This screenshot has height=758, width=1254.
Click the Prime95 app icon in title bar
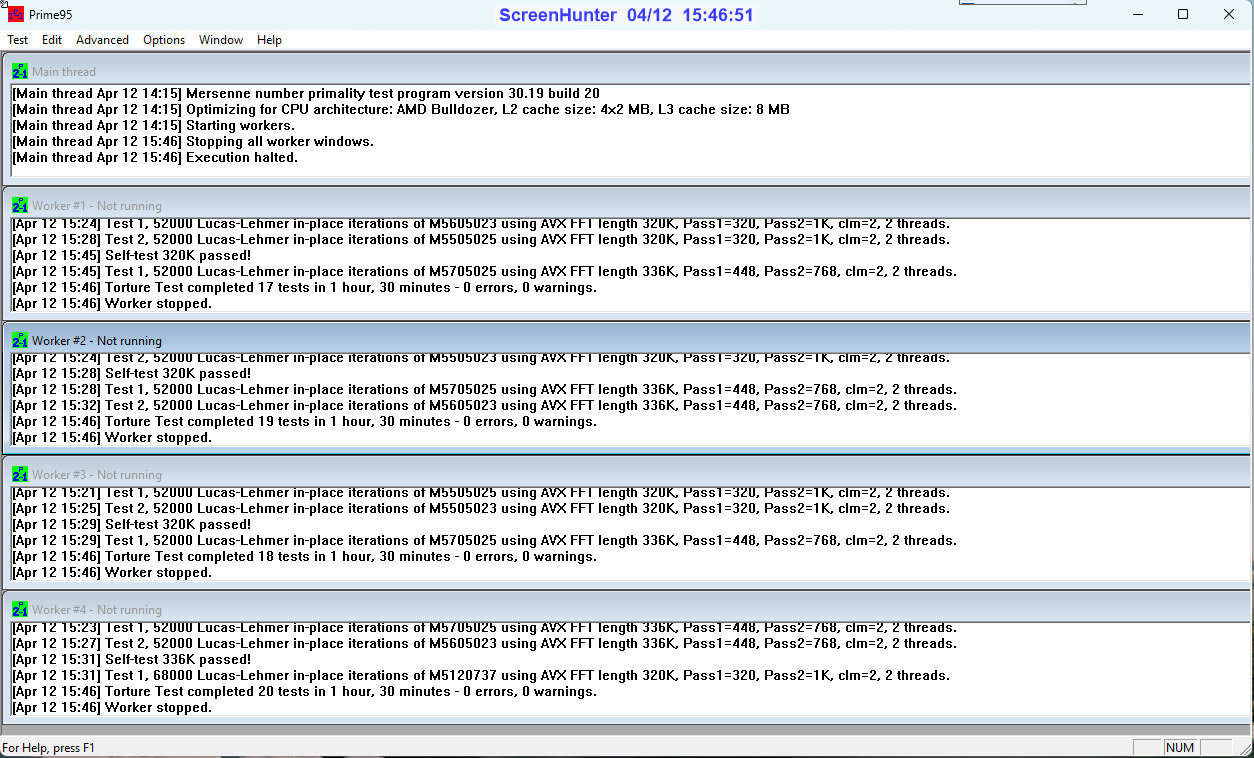click(16, 14)
